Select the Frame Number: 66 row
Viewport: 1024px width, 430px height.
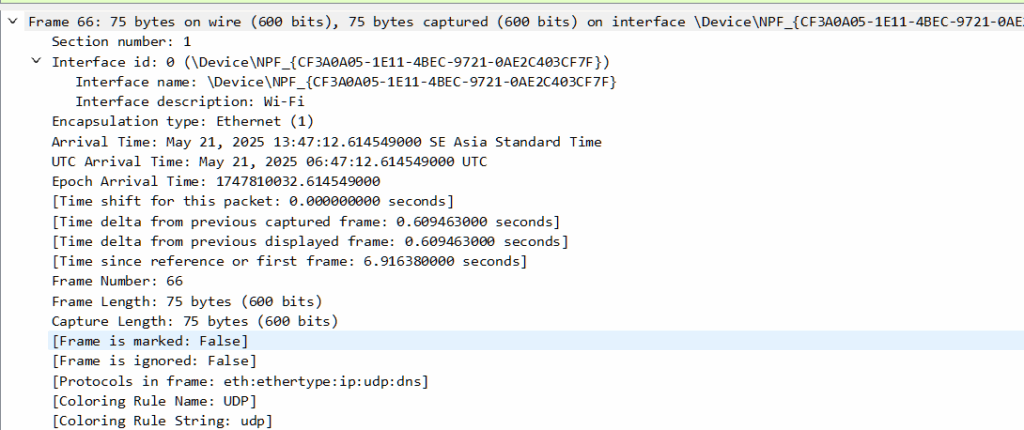coord(116,281)
